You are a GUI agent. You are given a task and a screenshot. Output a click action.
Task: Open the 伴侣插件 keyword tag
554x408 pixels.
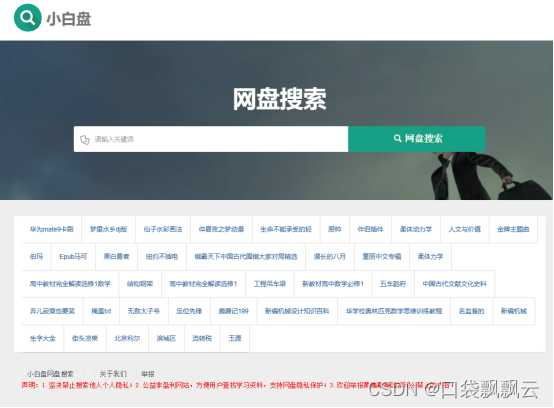(370, 229)
